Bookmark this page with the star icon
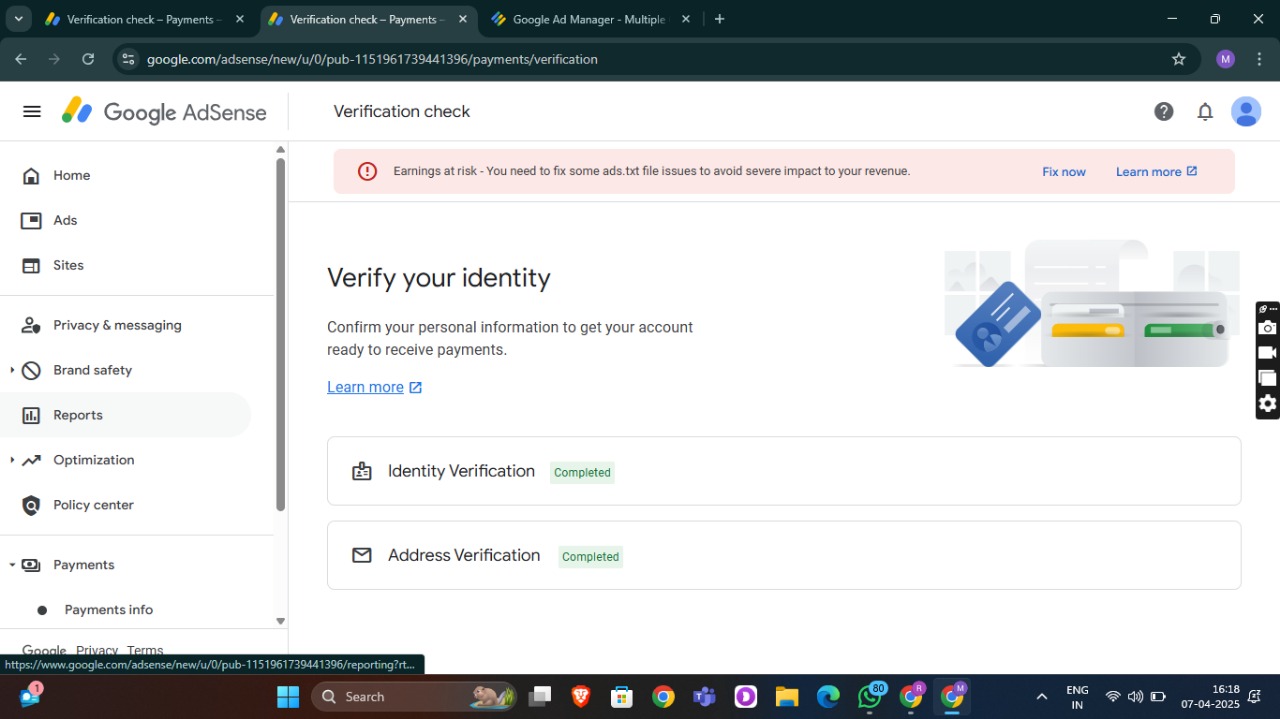The image size is (1280, 719). [x=1179, y=59]
